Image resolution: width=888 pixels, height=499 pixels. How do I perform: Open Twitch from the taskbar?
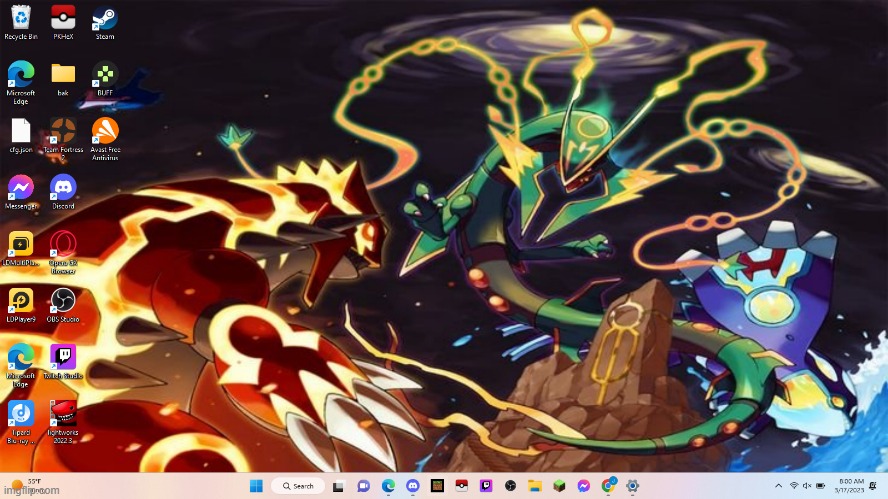click(x=486, y=486)
